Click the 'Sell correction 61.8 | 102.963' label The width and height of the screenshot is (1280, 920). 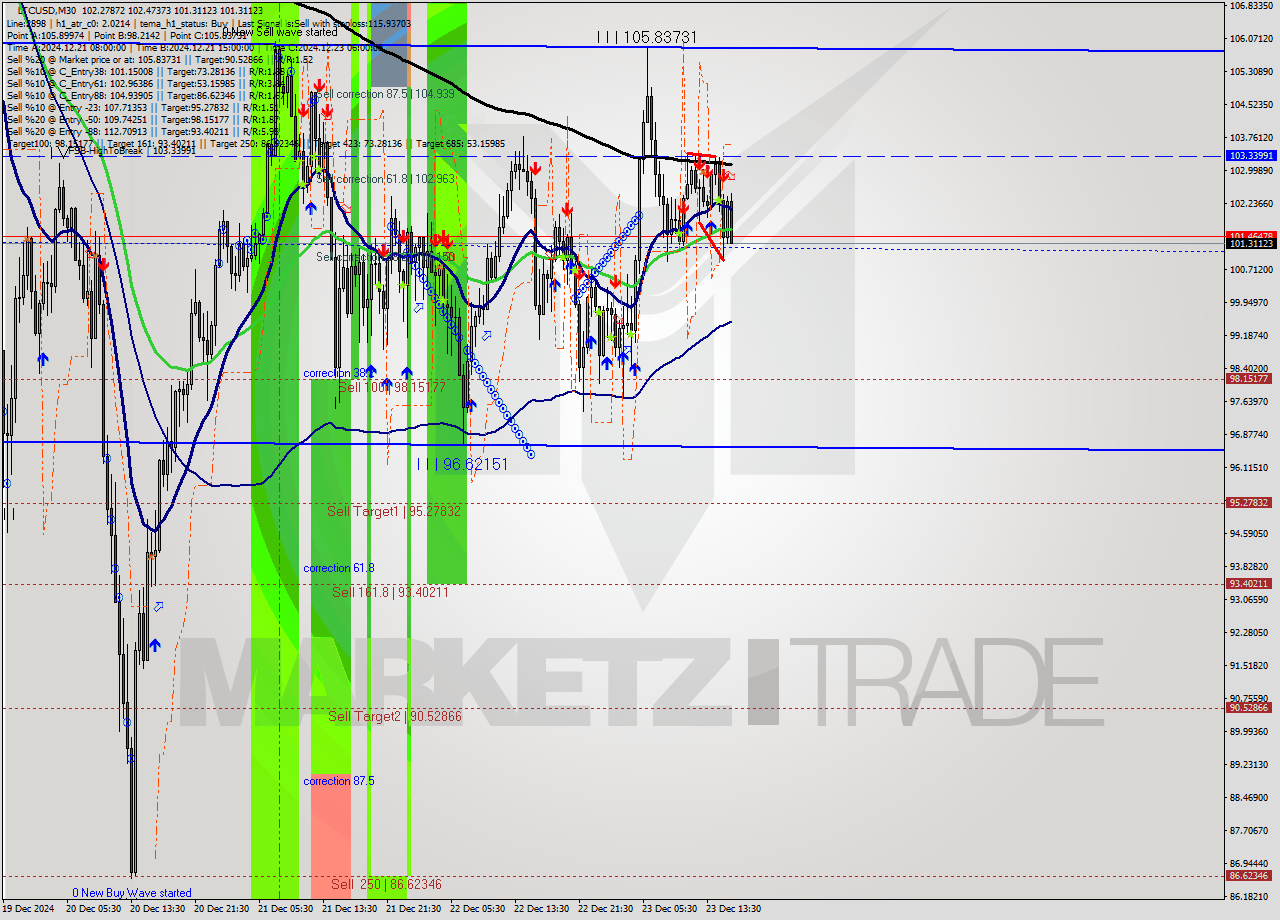(x=386, y=179)
